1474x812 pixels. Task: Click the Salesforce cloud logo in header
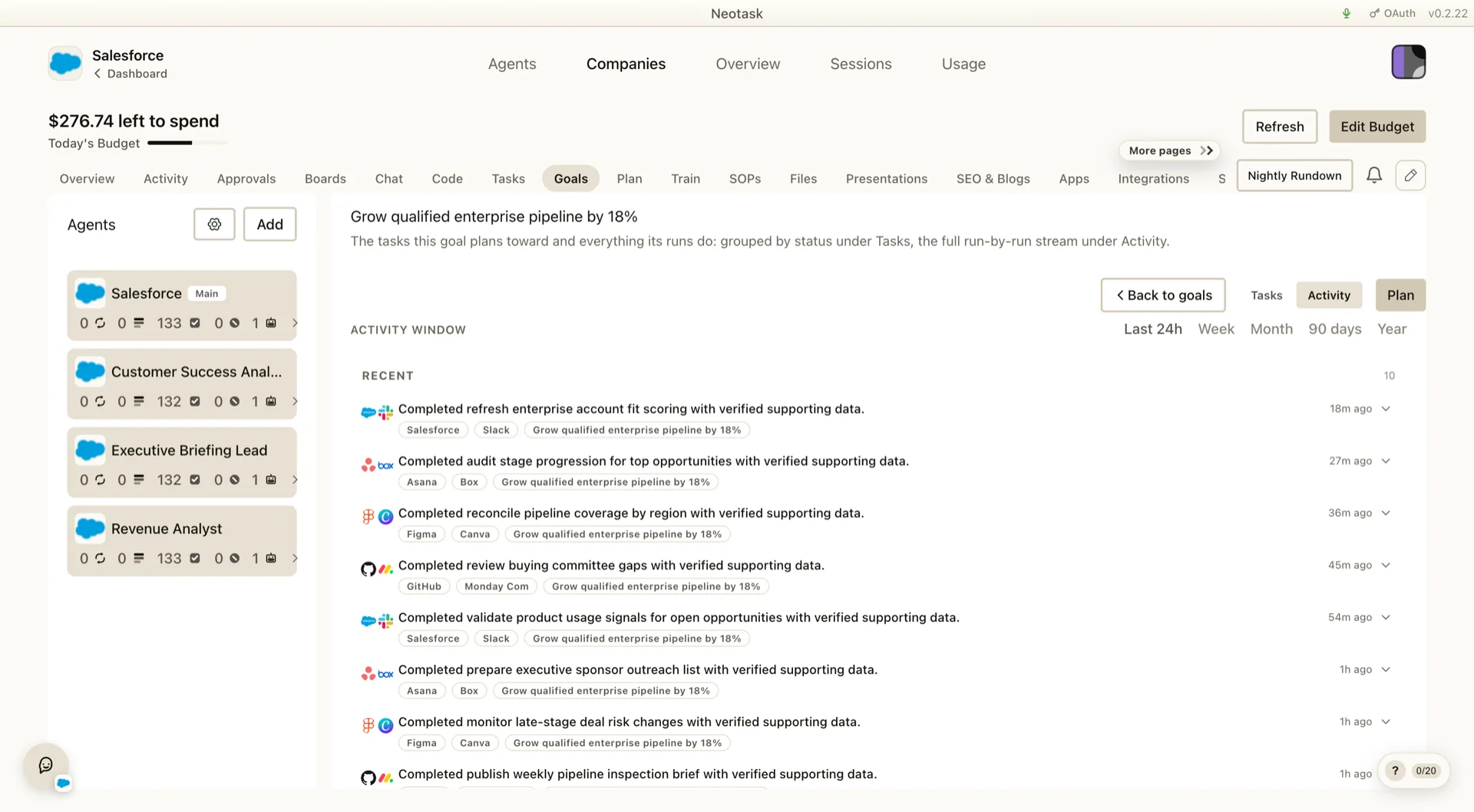65,64
